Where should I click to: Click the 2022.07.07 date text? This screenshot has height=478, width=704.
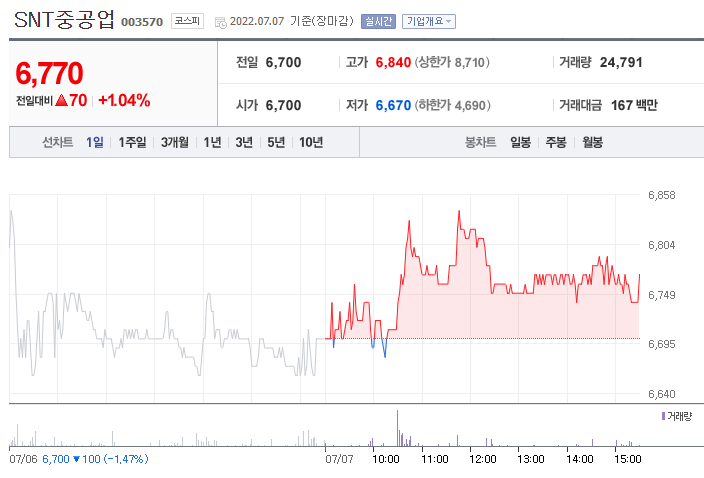pos(257,21)
